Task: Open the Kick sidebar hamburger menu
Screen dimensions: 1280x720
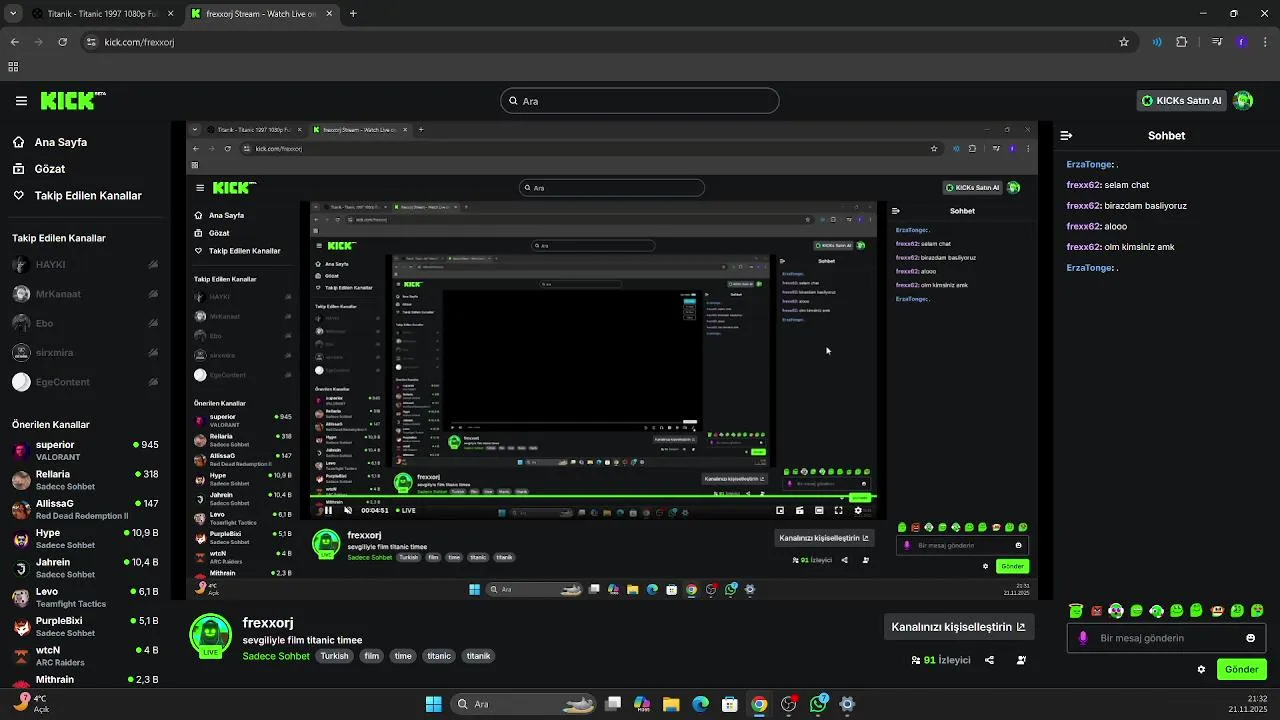Action: point(21,101)
